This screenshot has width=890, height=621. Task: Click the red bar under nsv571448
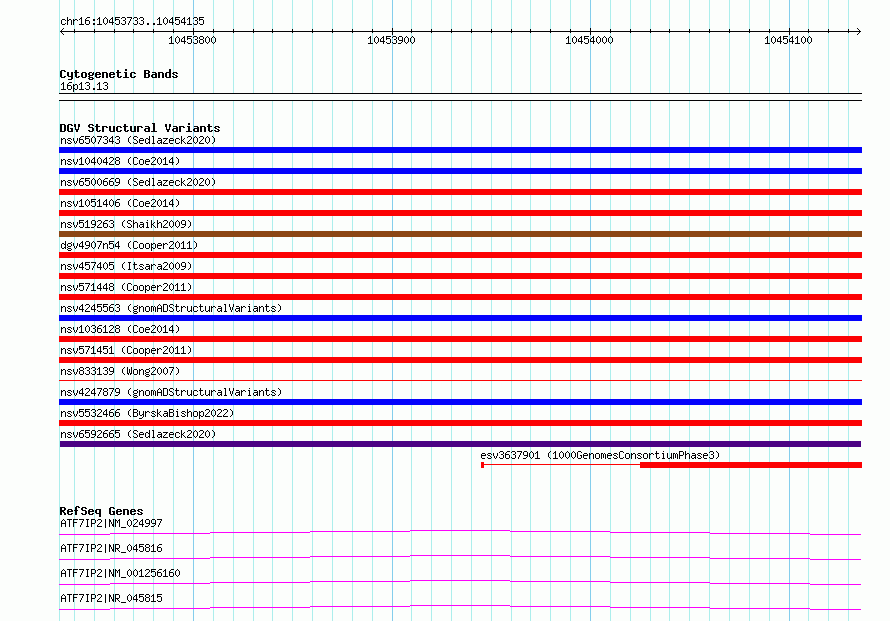point(460,297)
